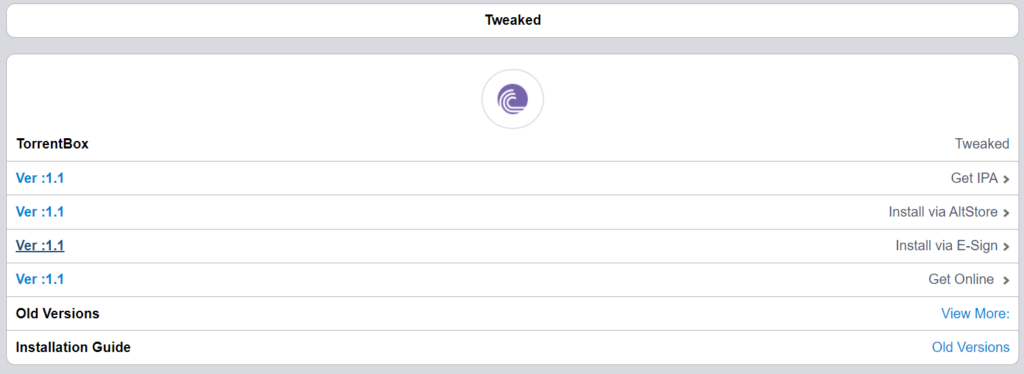The height and width of the screenshot is (374, 1024).
Task: Open Old Versions link beside Installation Guide
Action: coord(970,347)
